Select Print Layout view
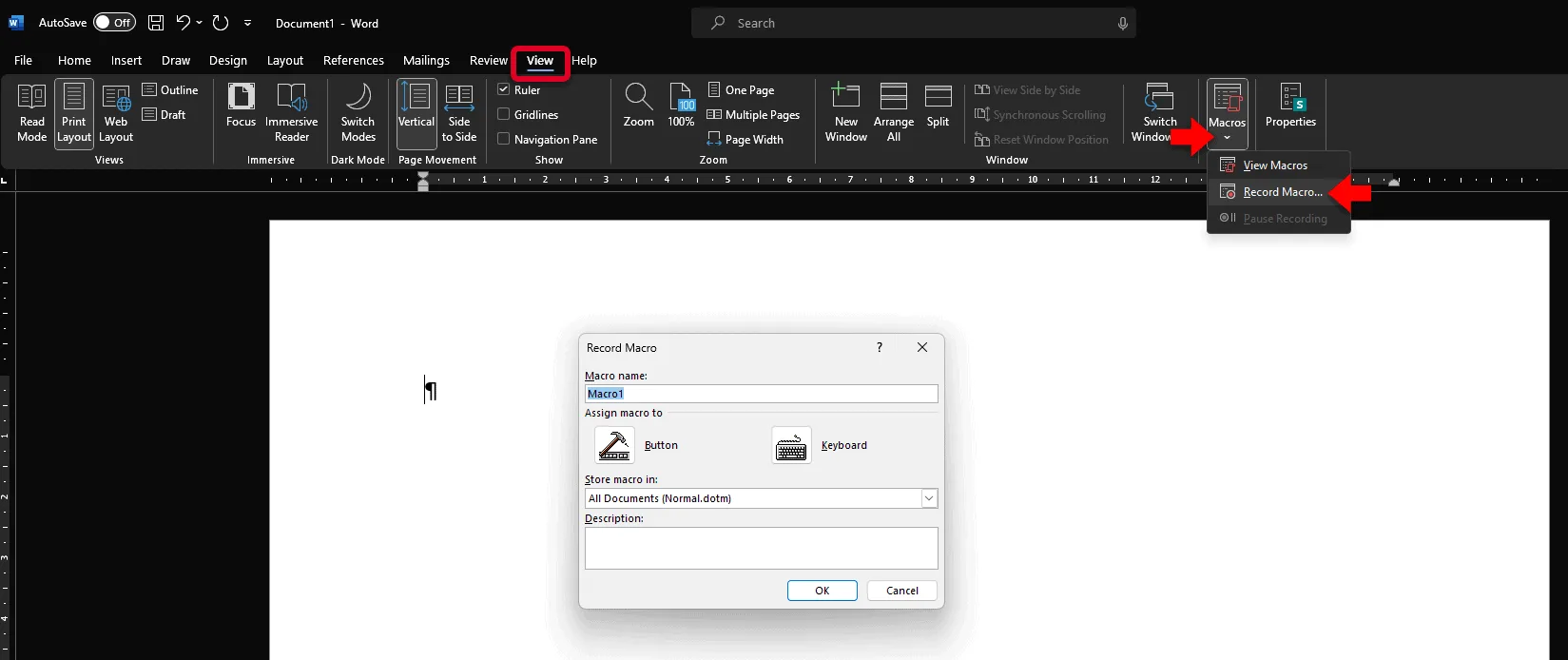 point(74,113)
